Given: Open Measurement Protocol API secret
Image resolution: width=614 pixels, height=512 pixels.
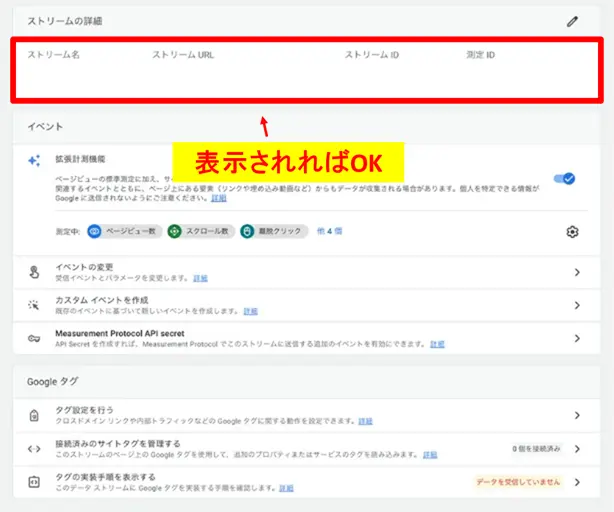Looking at the screenshot, I should point(307,339).
